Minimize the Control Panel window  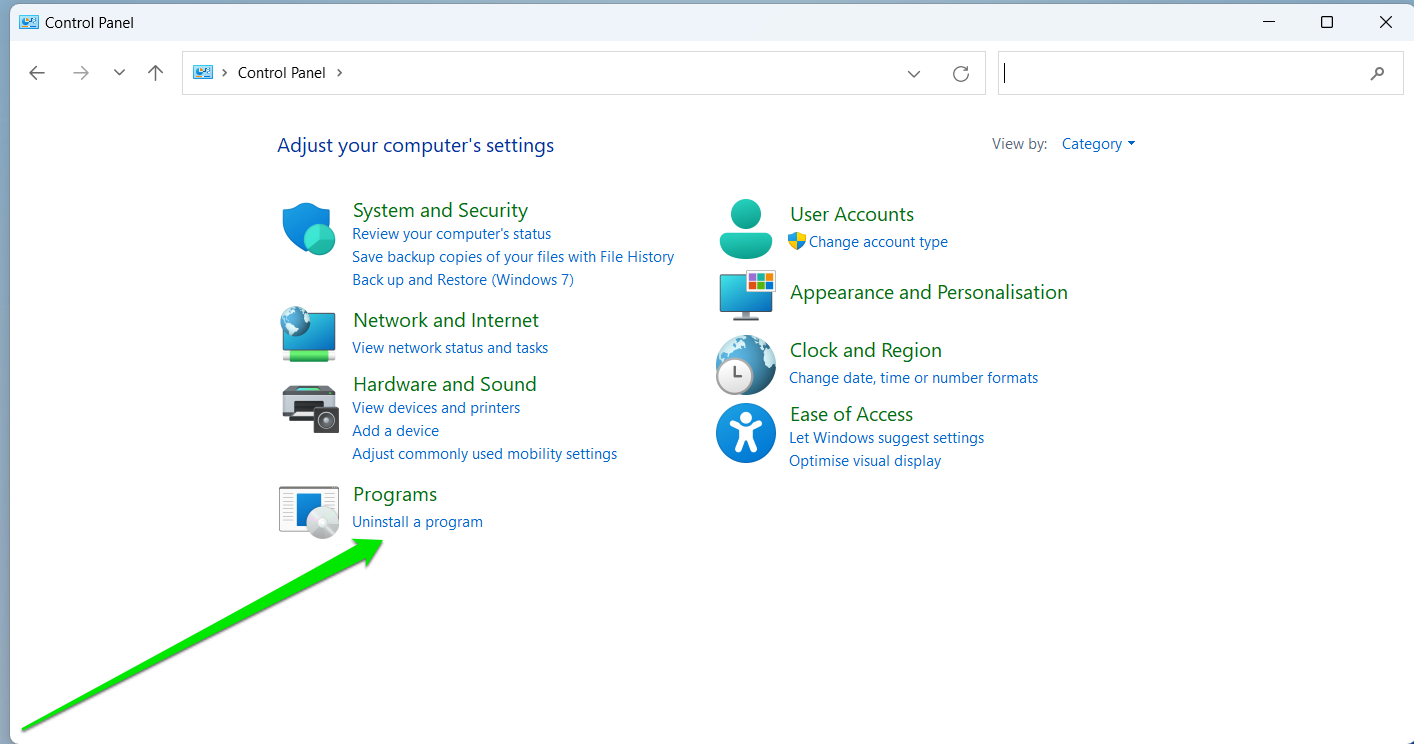pyautogui.click(x=1268, y=22)
